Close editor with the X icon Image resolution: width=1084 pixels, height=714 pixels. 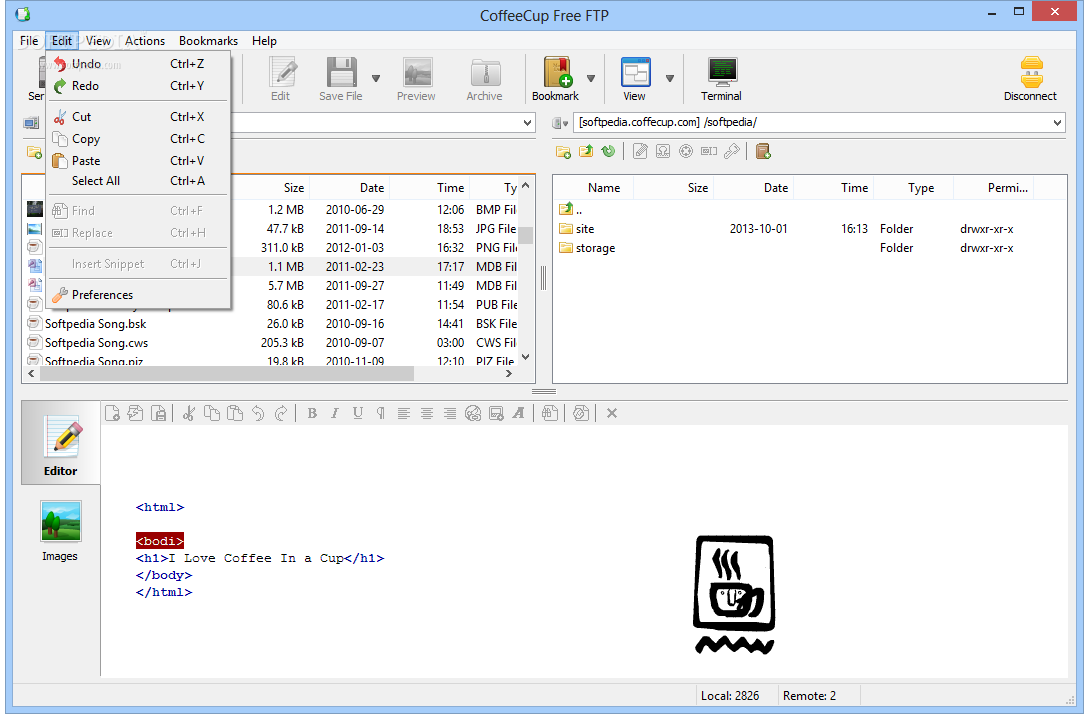612,413
